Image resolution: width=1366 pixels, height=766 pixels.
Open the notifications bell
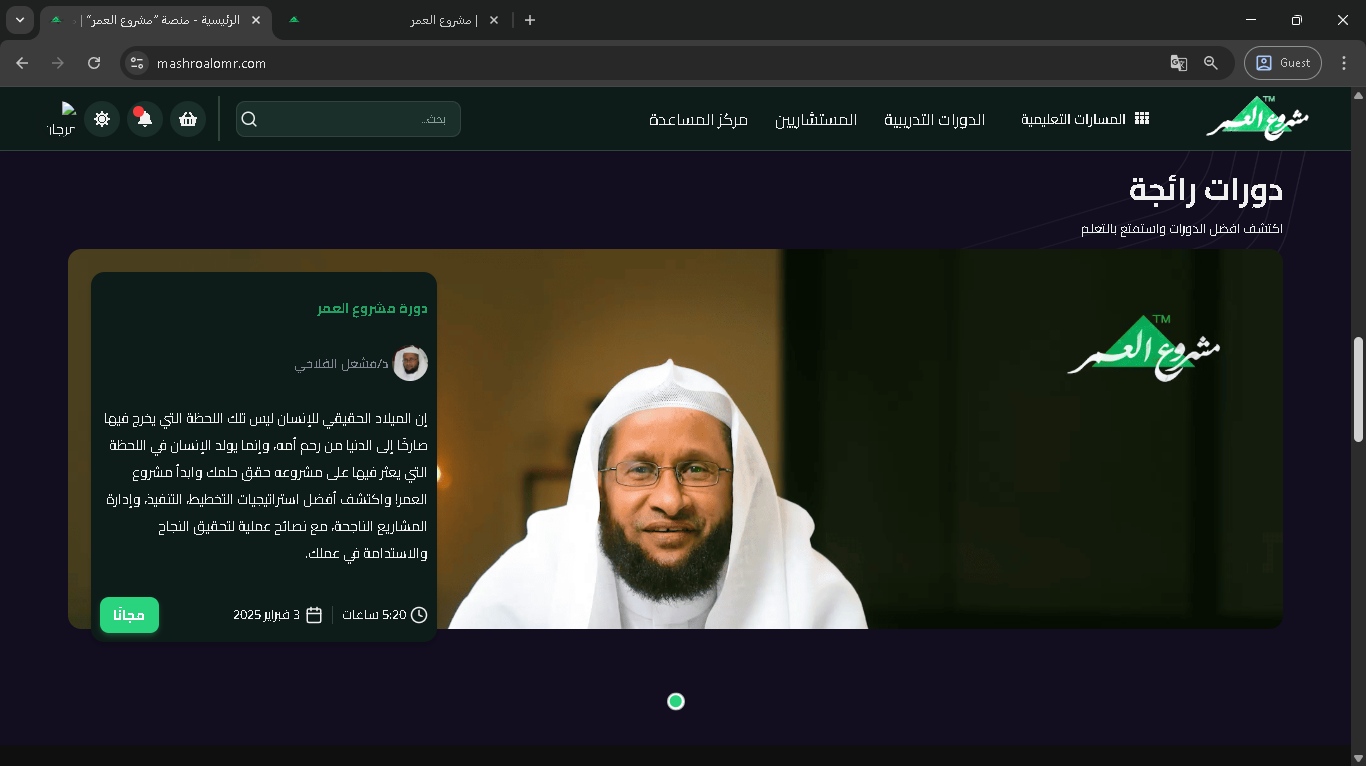(145, 119)
